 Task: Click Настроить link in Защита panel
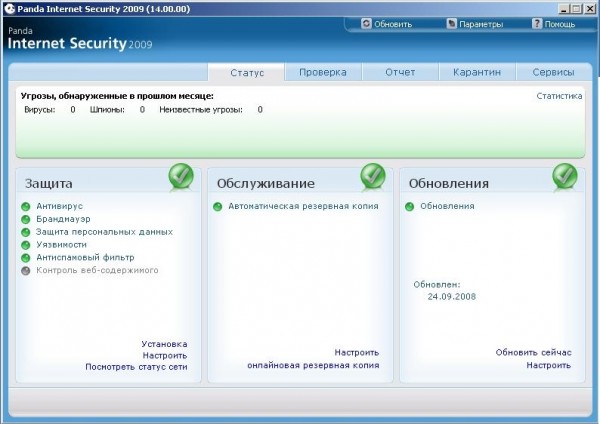(x=165, y=356)
